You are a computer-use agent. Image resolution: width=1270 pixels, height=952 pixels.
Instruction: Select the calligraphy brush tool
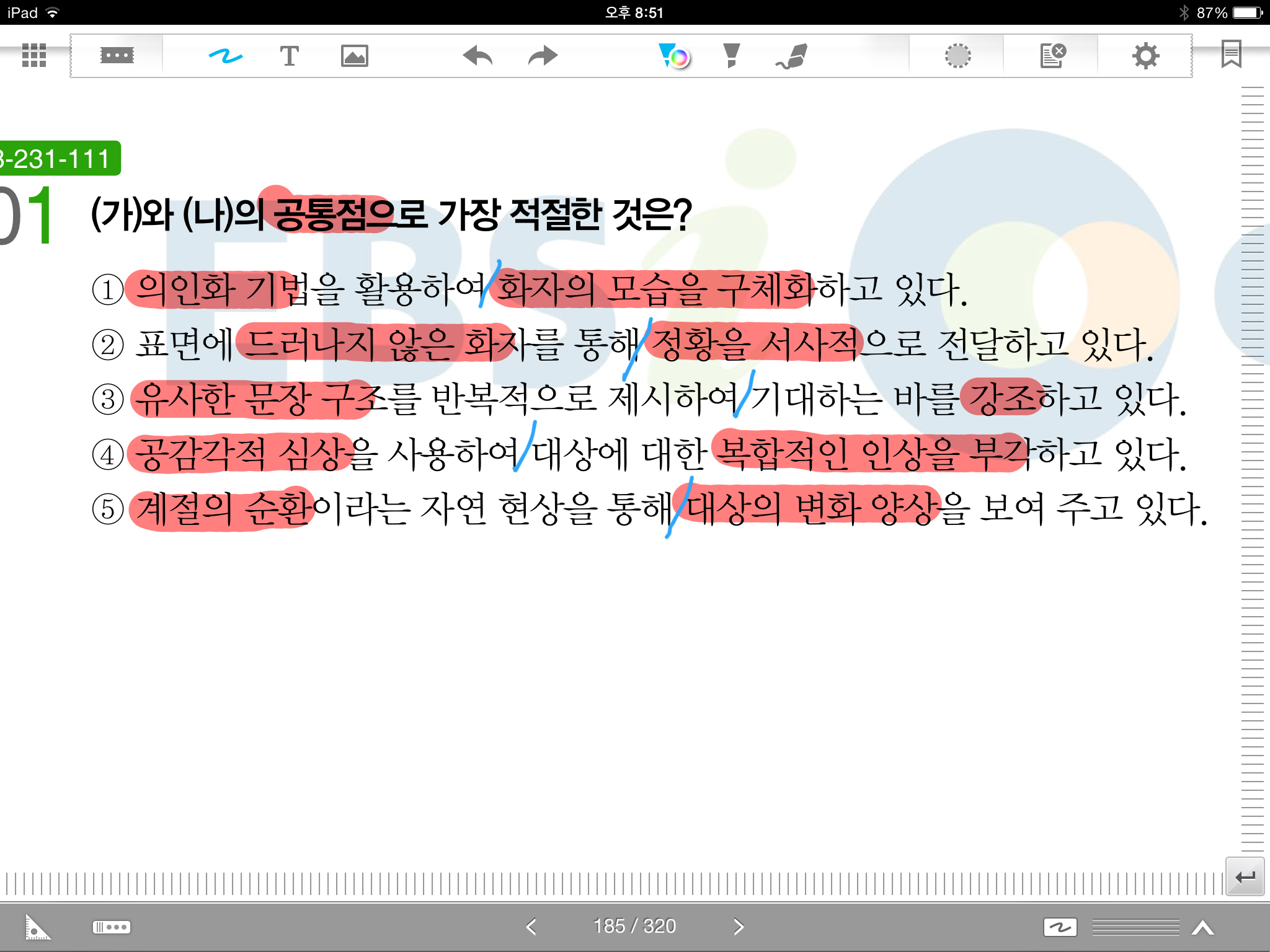791,56
